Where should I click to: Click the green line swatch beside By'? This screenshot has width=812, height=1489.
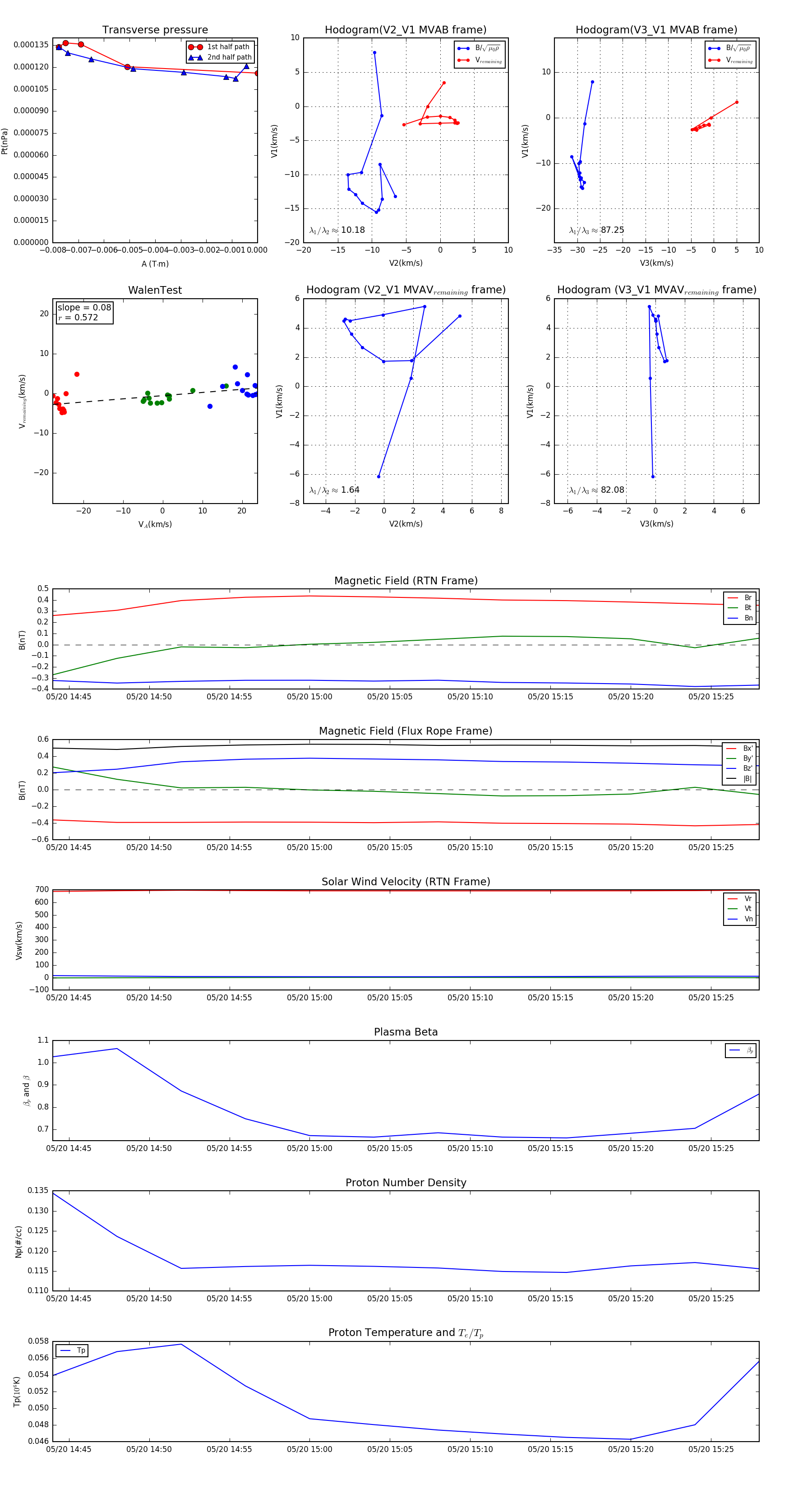pyautogui.click(x=732, y=758)
